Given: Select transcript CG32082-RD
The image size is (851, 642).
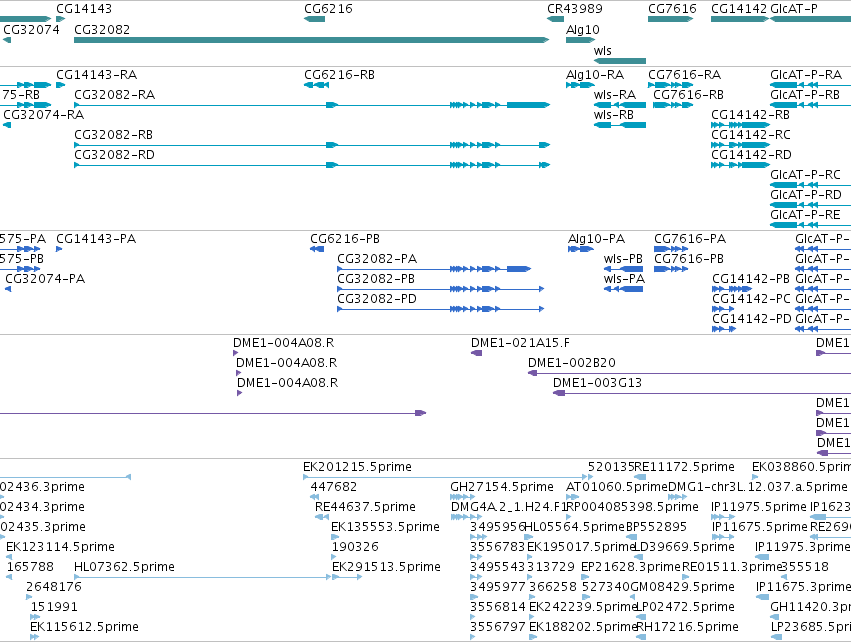Looking at the screenshot, I should pos(312,165).
